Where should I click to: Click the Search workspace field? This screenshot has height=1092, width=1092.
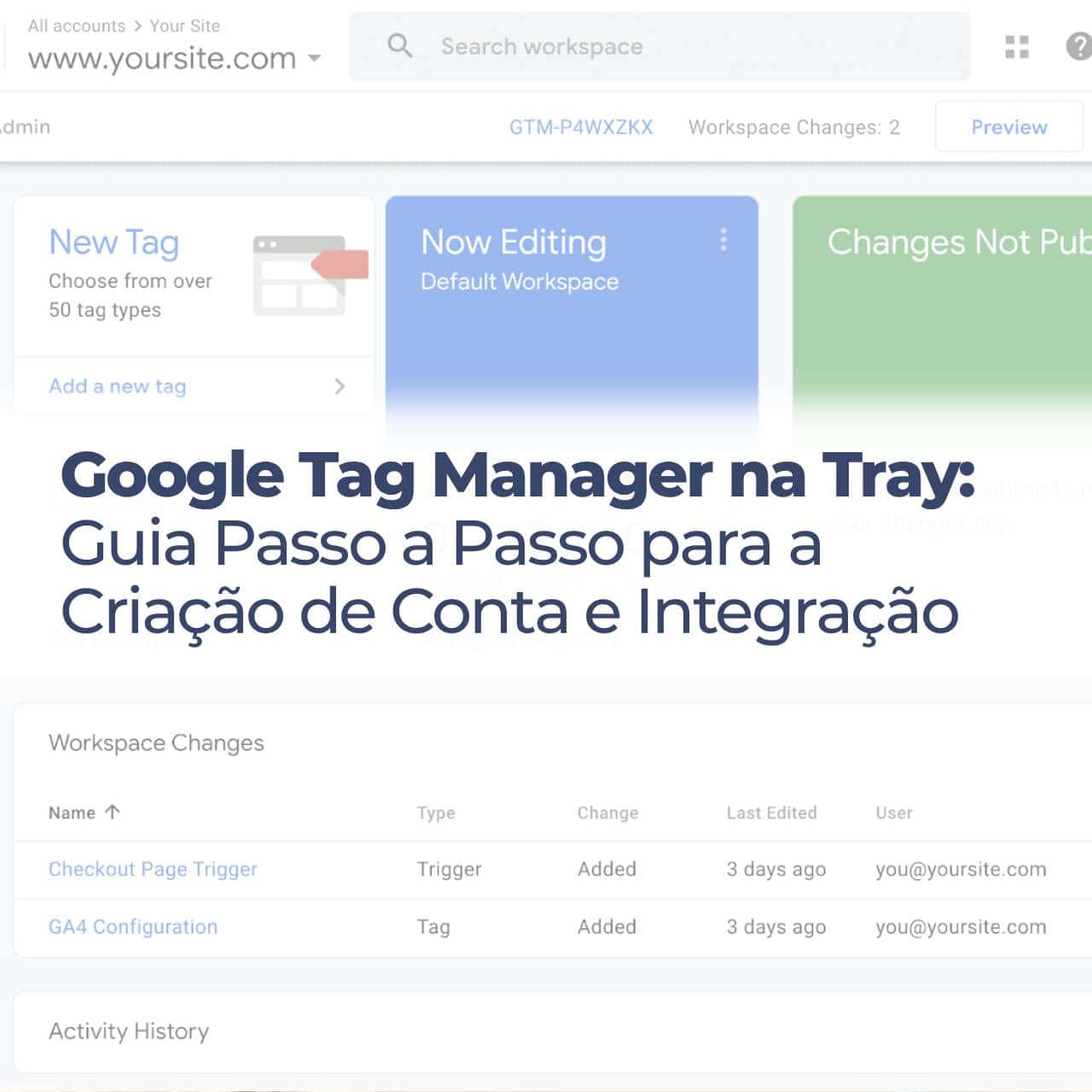[659, 46]
